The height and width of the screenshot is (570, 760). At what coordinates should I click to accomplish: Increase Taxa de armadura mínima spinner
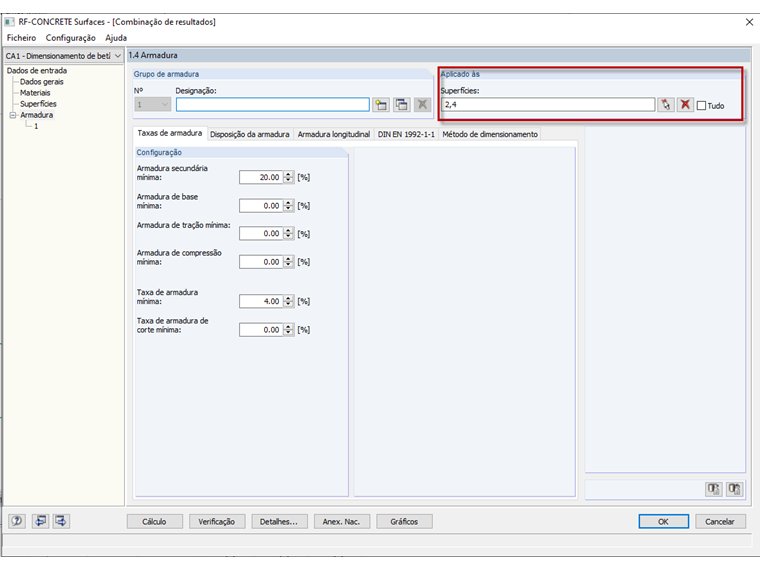288,299
